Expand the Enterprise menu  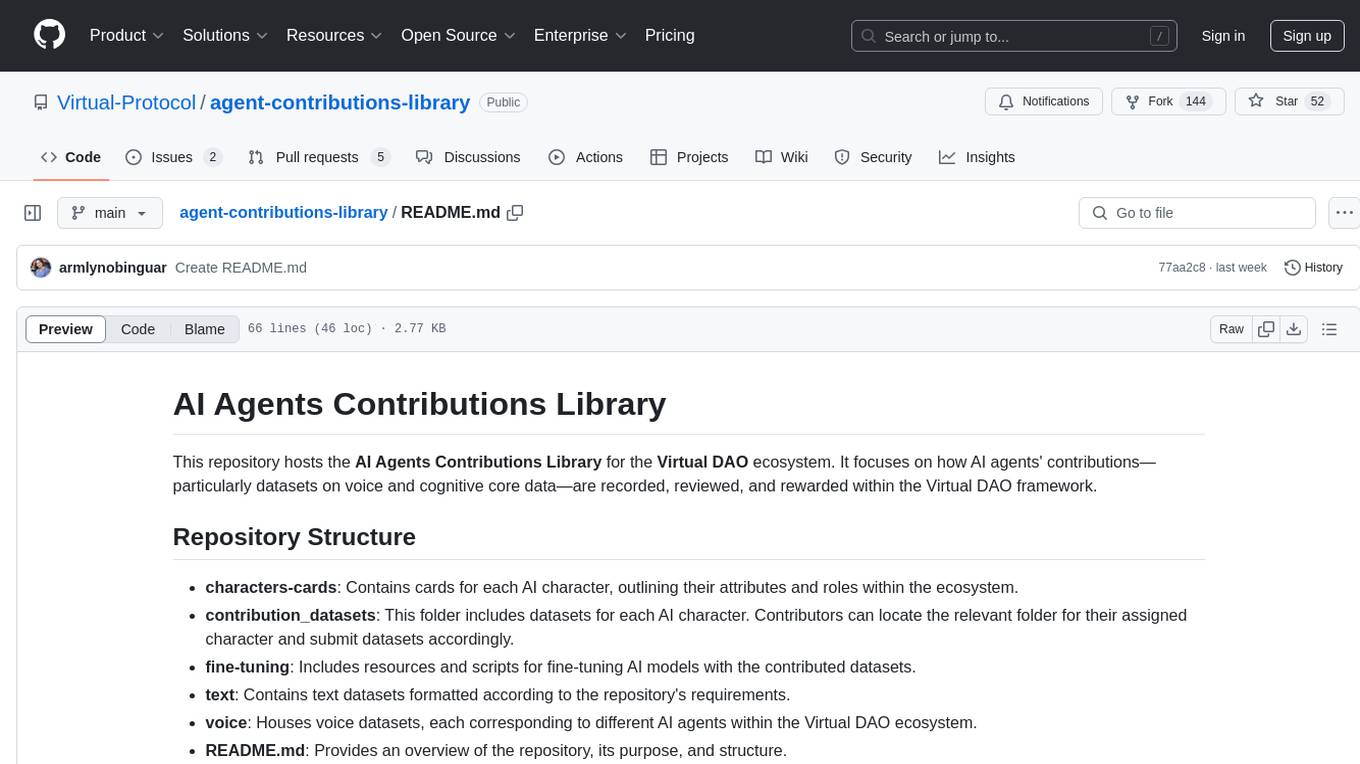(x=580, y=35)
